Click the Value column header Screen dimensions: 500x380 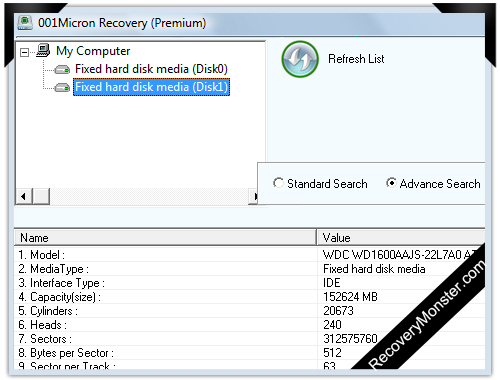401,238
